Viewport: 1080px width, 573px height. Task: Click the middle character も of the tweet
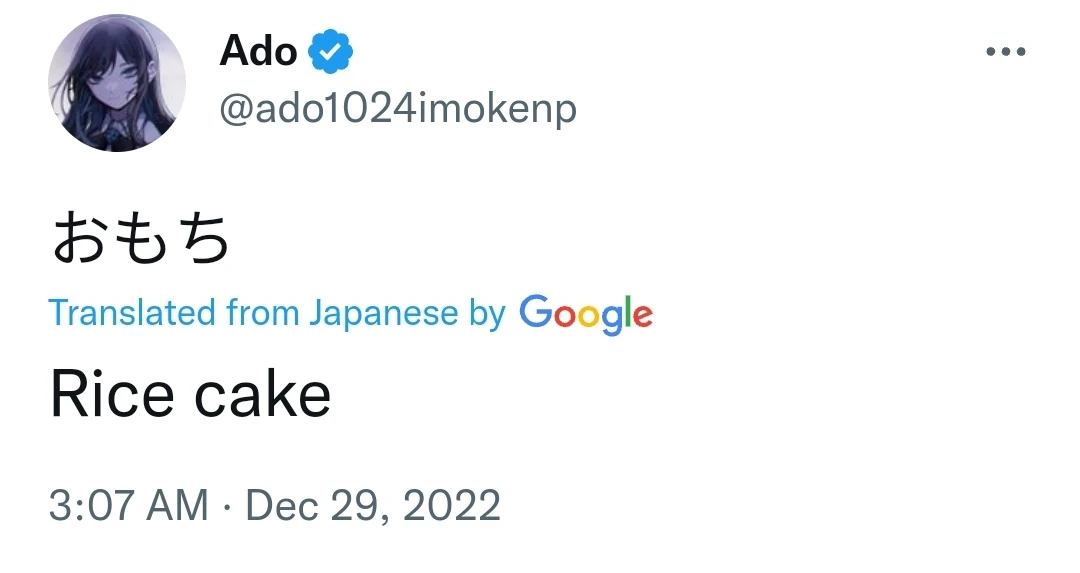[x=141, y=242]
